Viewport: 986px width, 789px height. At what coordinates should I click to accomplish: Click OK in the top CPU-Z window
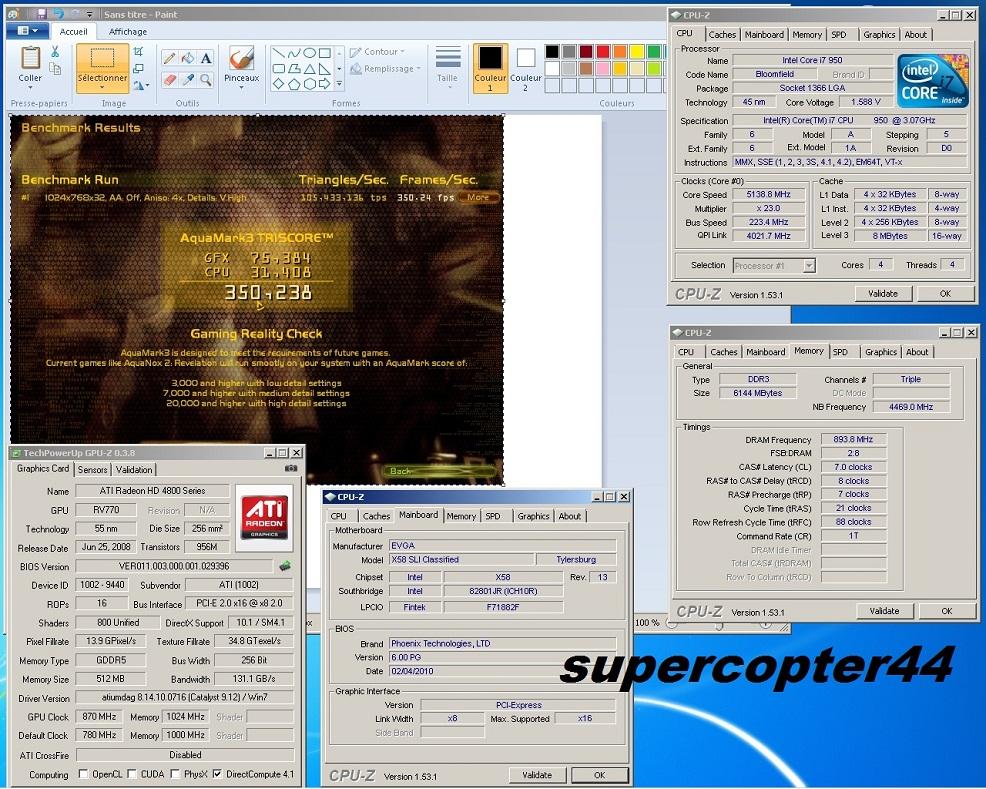click(x=945, y=294)
